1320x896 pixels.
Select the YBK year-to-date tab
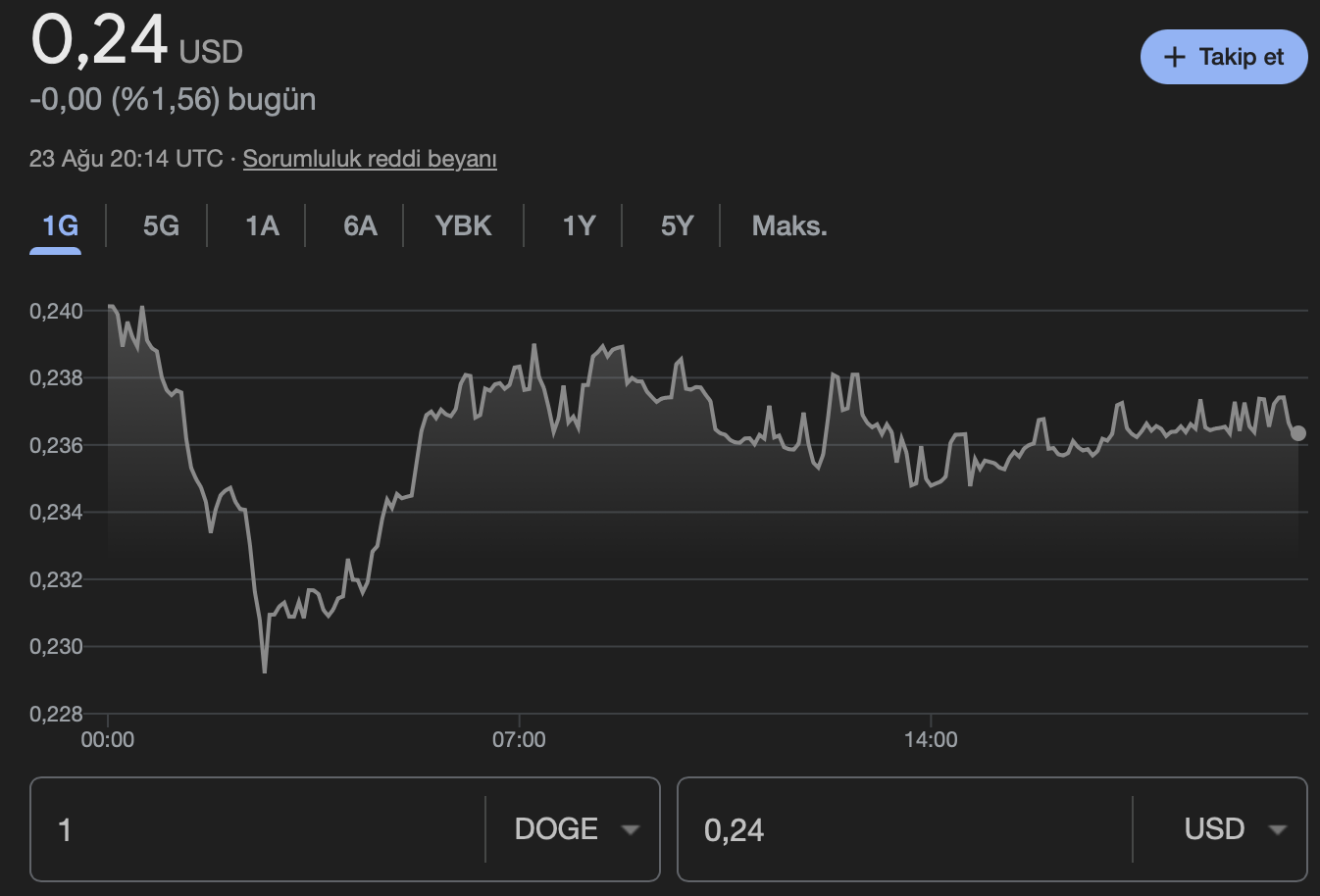click(463, 226)
